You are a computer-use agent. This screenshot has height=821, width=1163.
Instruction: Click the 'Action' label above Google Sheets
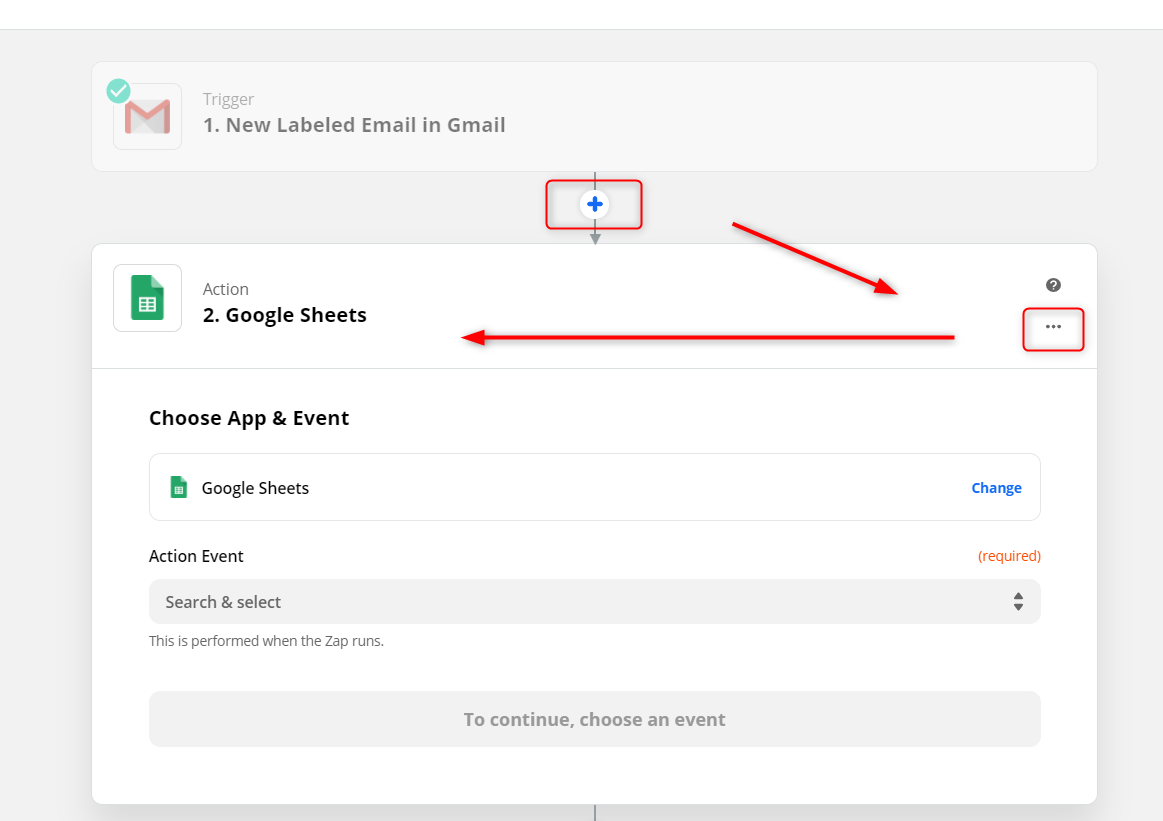225,289
